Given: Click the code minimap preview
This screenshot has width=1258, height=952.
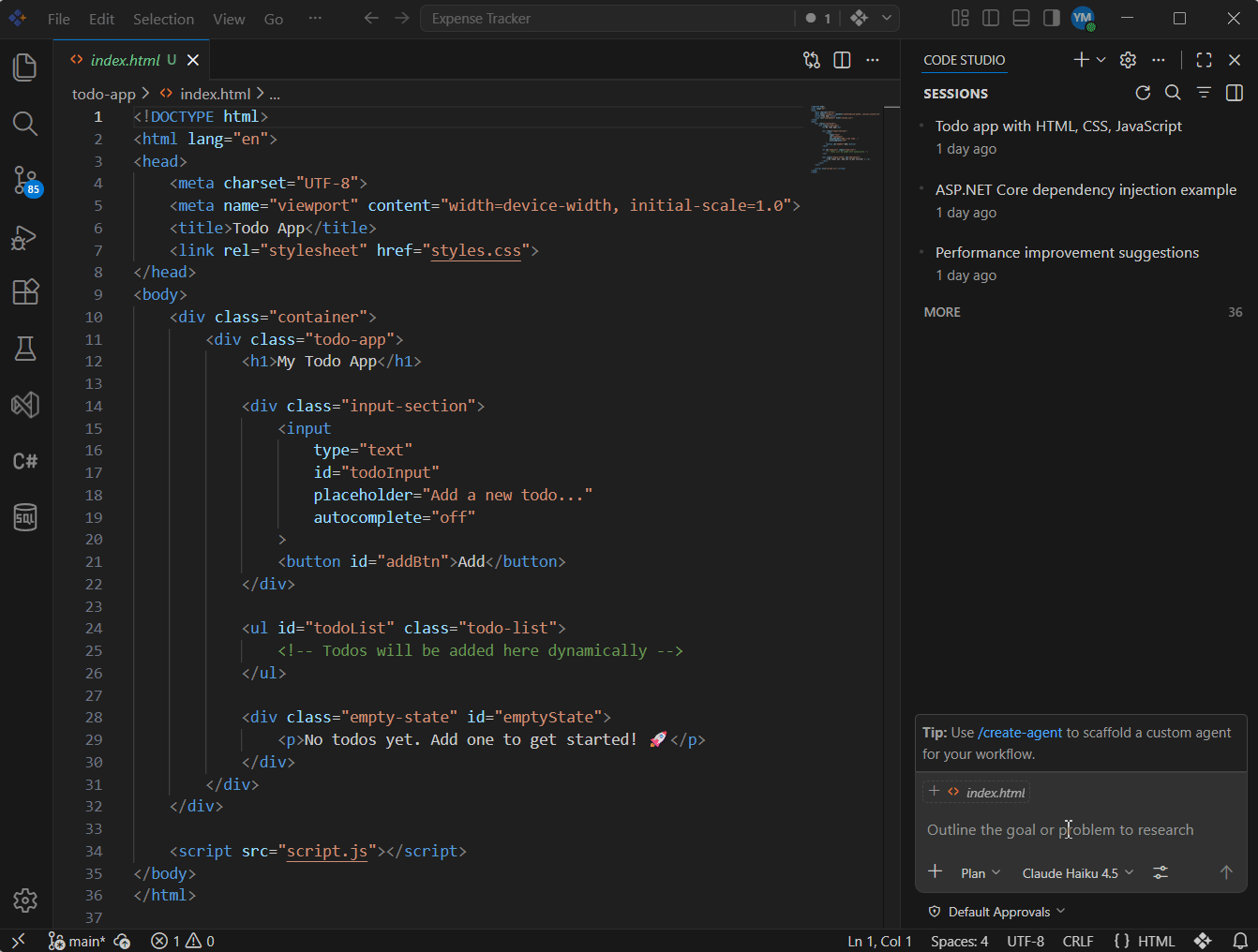Looking at the screenshot, I should click(846, 139).
